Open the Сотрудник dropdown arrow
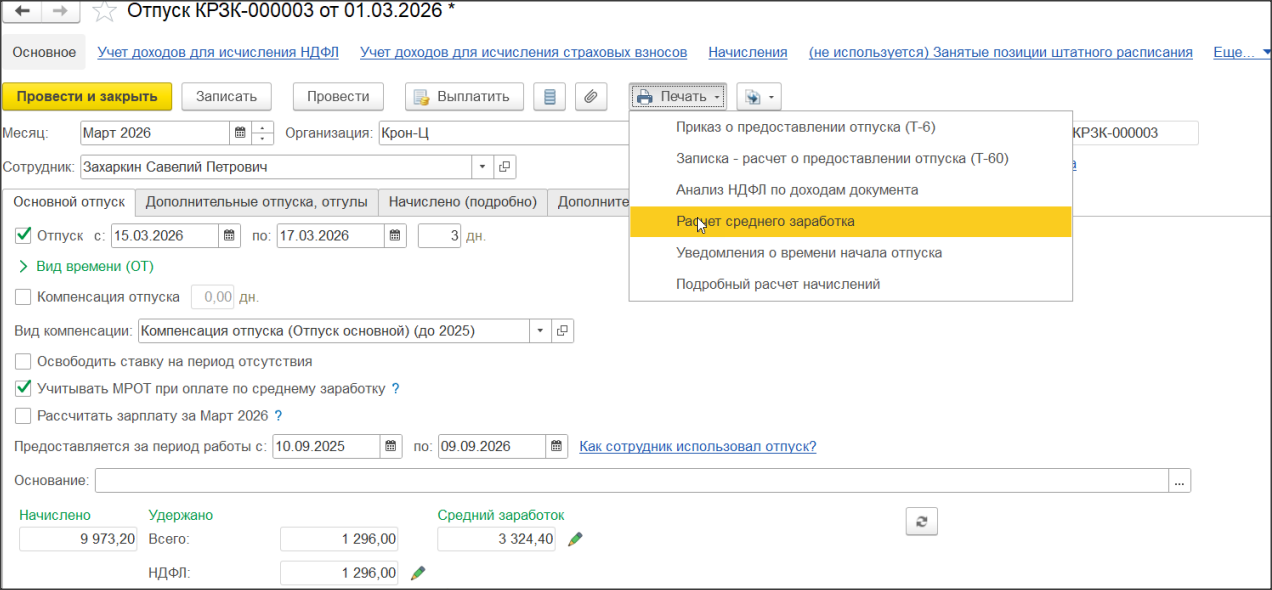 tap(483, 167)
